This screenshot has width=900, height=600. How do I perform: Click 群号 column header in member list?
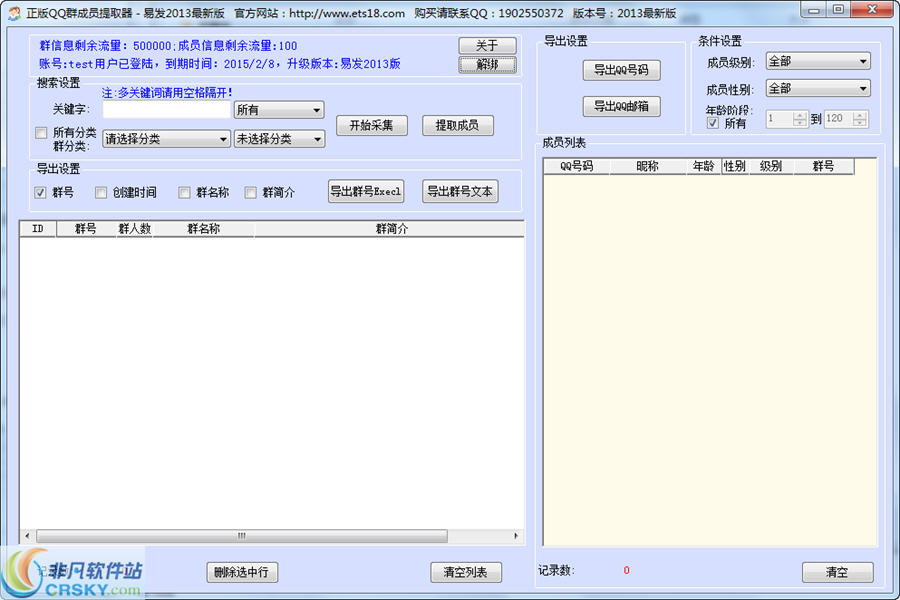824,166
